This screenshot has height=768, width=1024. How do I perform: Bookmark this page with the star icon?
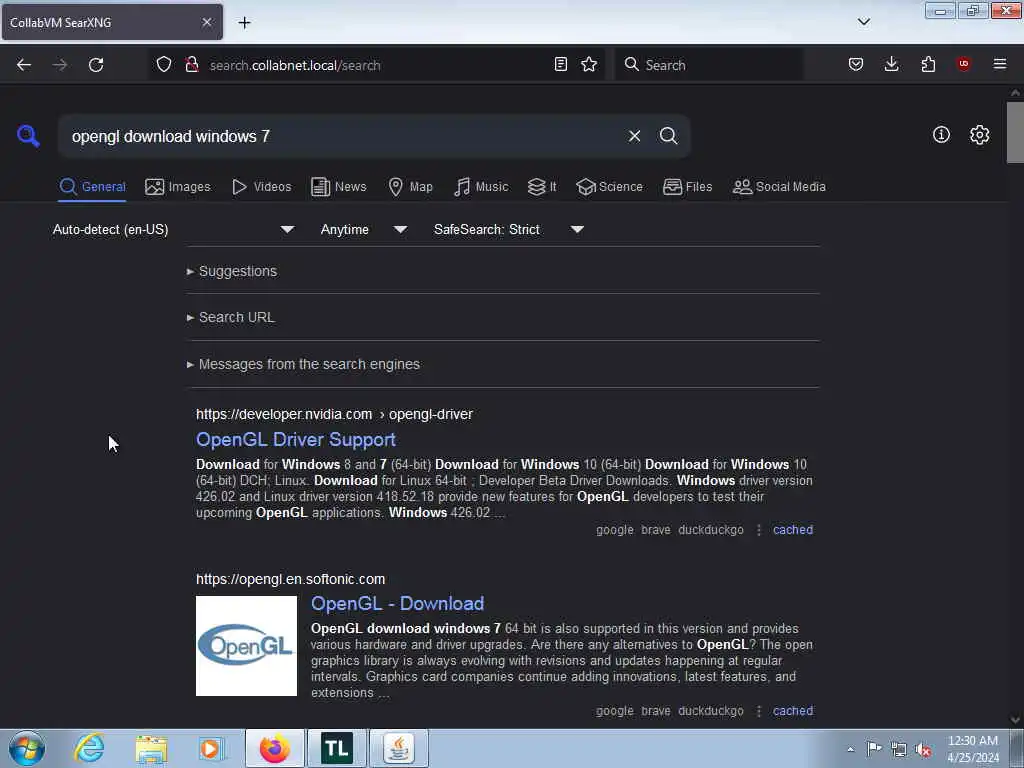[x=589, y=64]
